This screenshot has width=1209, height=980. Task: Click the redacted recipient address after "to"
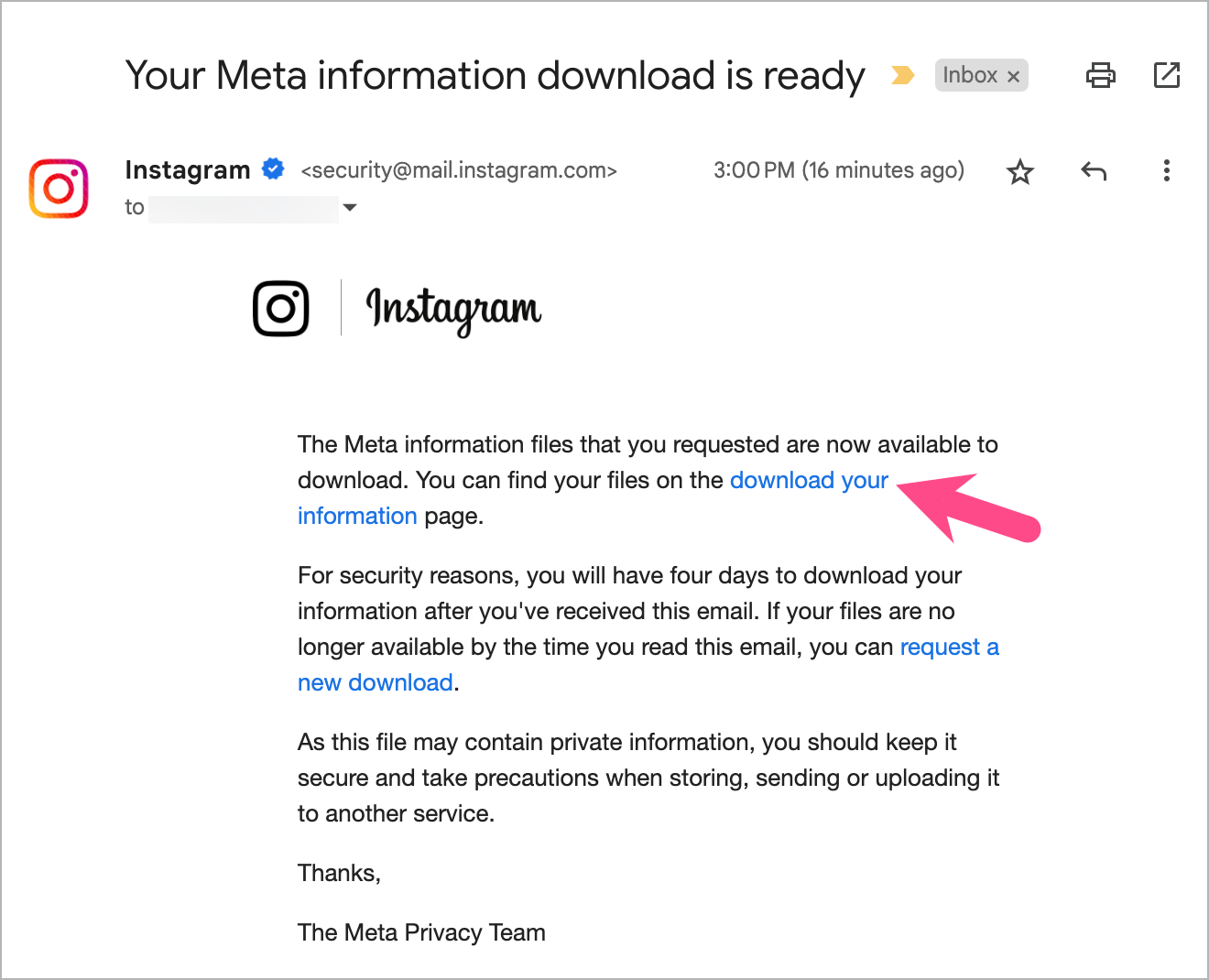(x=244, y=208)
